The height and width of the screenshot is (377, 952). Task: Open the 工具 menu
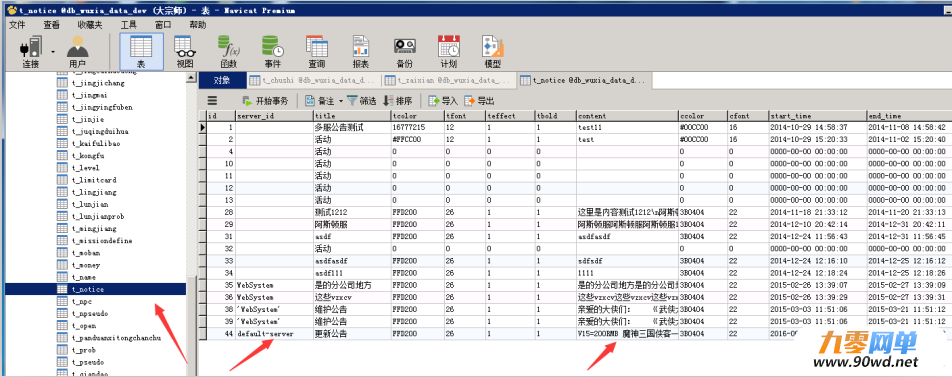(129, 25)
